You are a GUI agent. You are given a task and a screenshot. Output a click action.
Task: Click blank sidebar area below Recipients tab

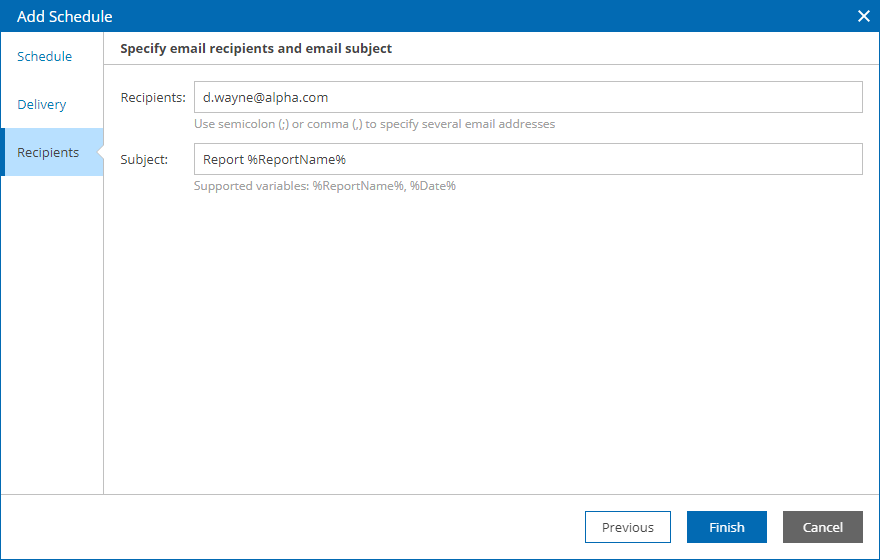pos(52,330)
